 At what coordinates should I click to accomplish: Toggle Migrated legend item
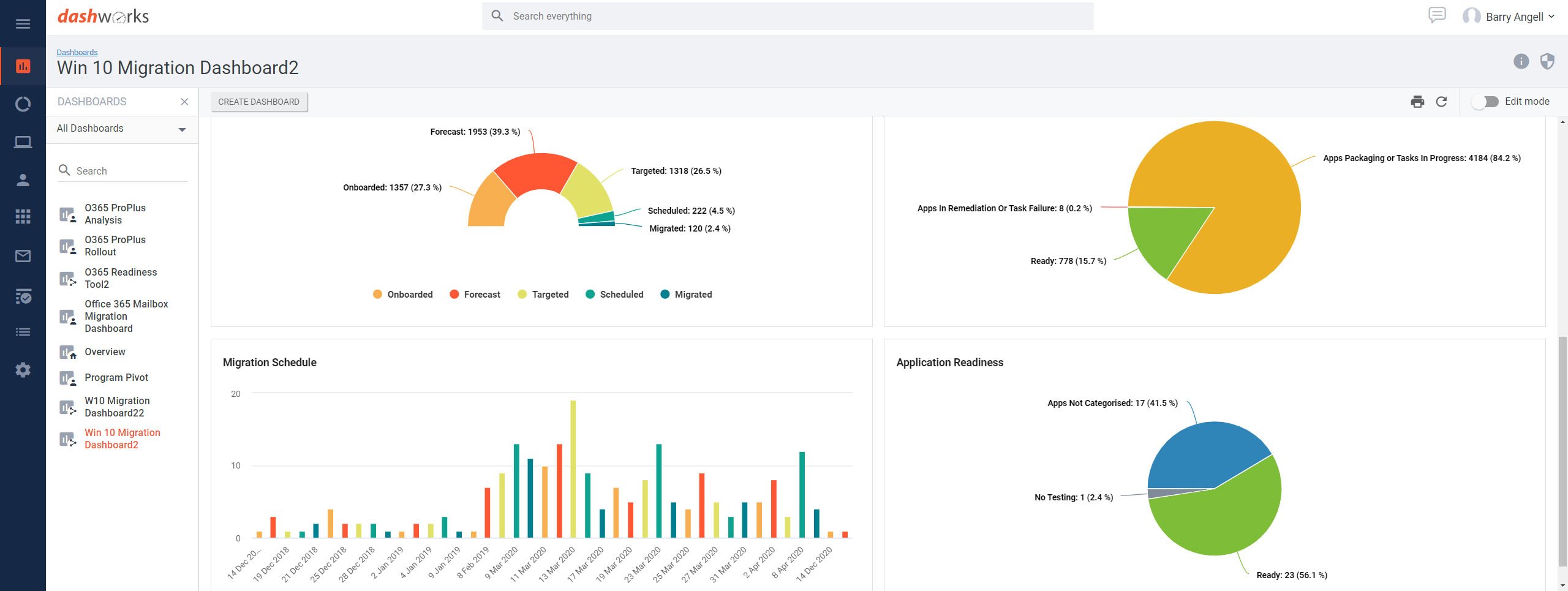(x=687, y=295)
